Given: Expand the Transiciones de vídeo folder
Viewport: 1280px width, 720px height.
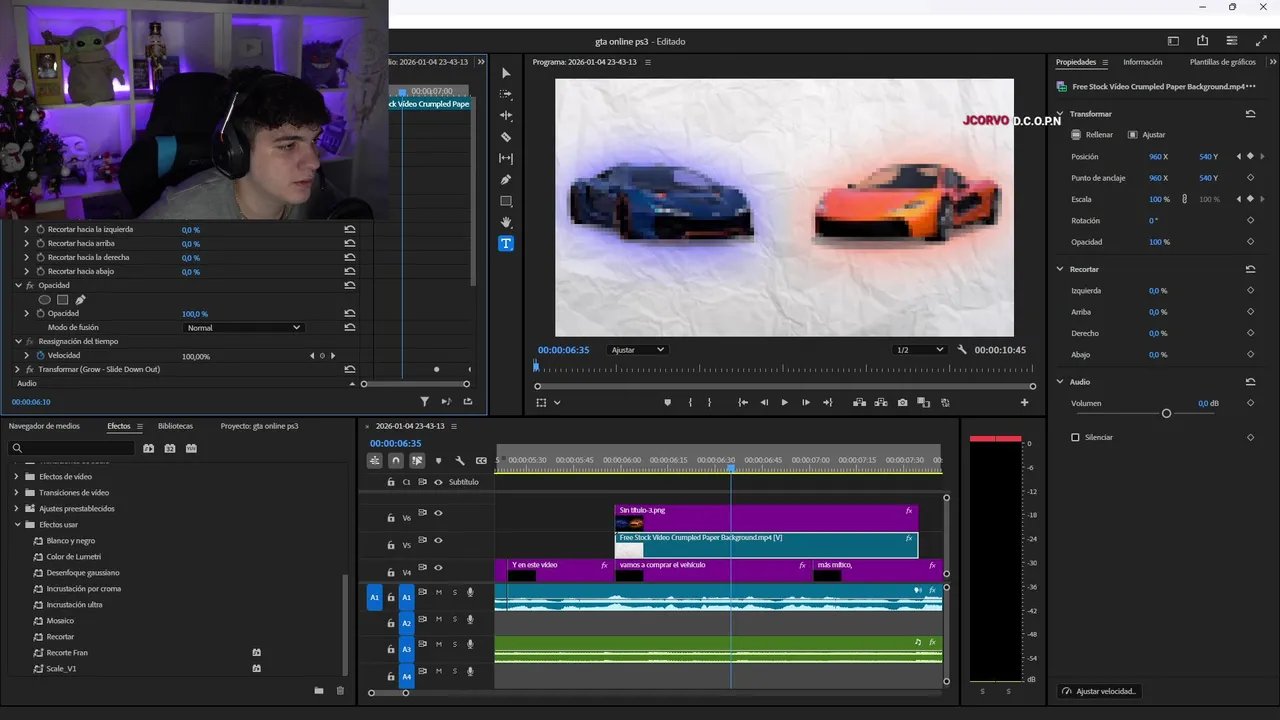Looking at the screenshot, I should 17,493.
